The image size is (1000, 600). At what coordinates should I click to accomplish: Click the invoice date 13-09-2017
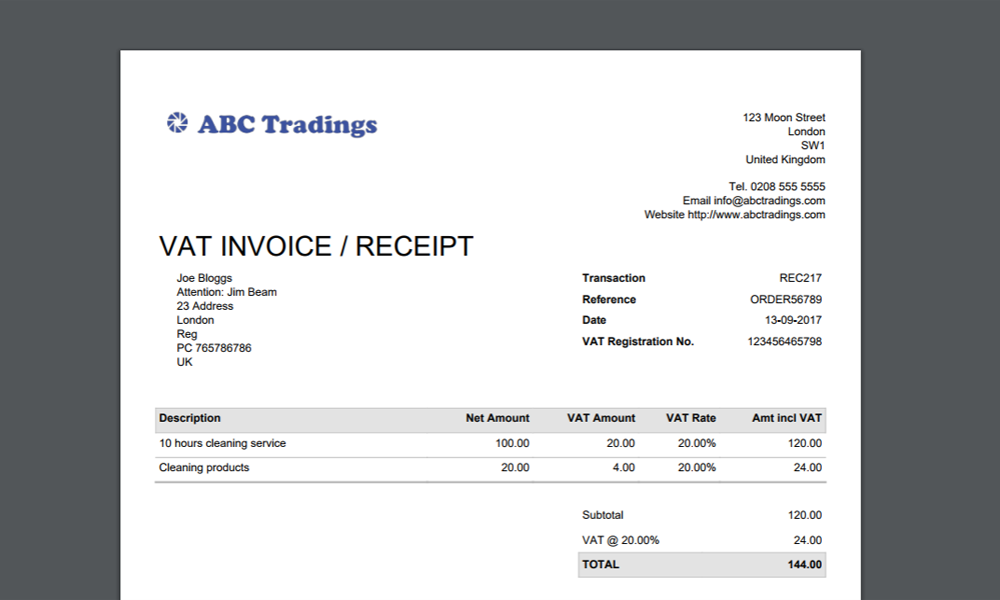tap(793, 321)
